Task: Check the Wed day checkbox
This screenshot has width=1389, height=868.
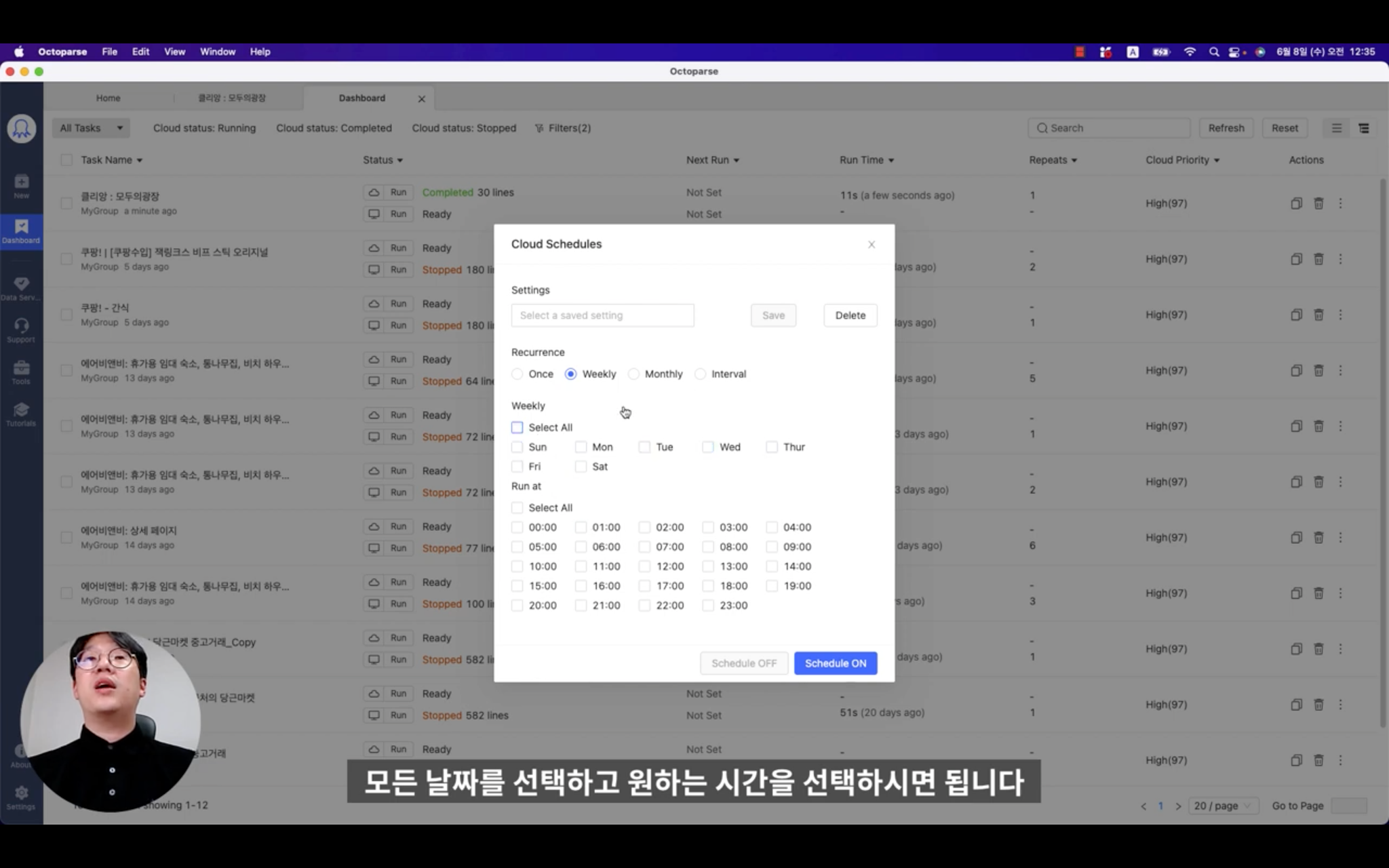Action: [x=708, y=448]
